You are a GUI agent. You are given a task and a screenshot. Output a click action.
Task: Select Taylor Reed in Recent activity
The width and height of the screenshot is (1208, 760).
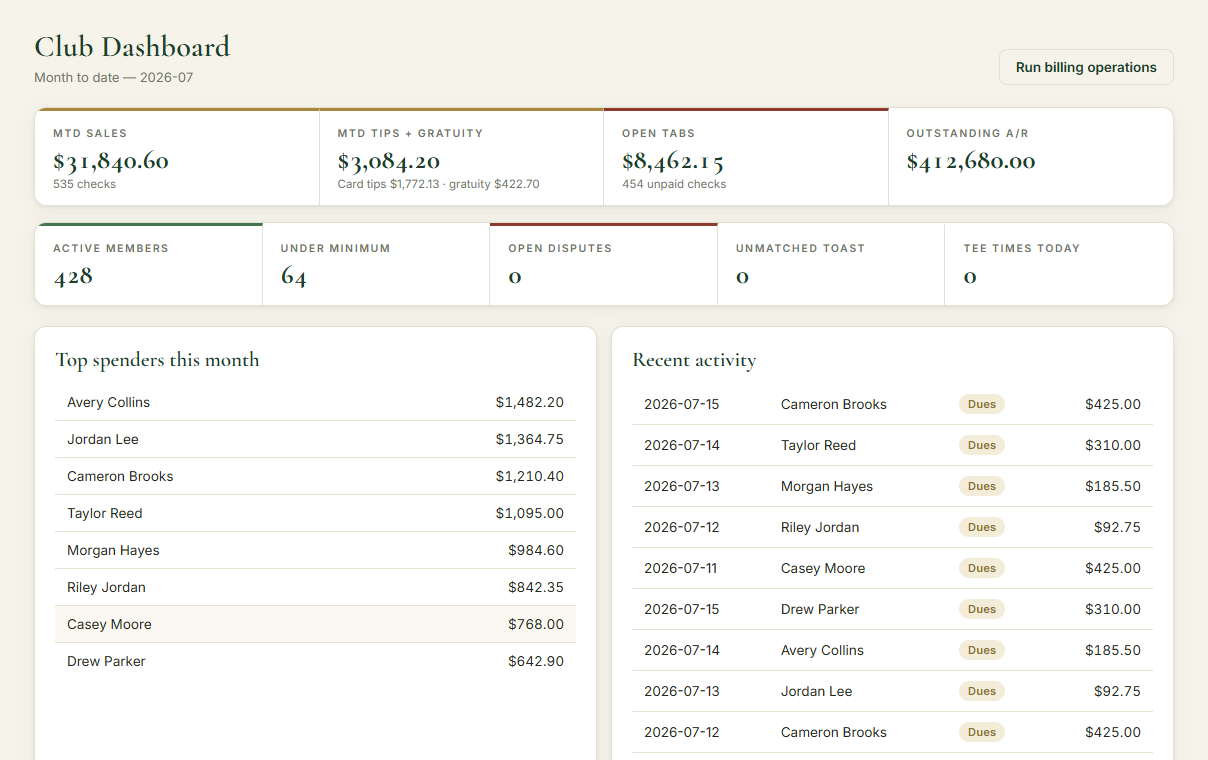(x=818, y=445)
